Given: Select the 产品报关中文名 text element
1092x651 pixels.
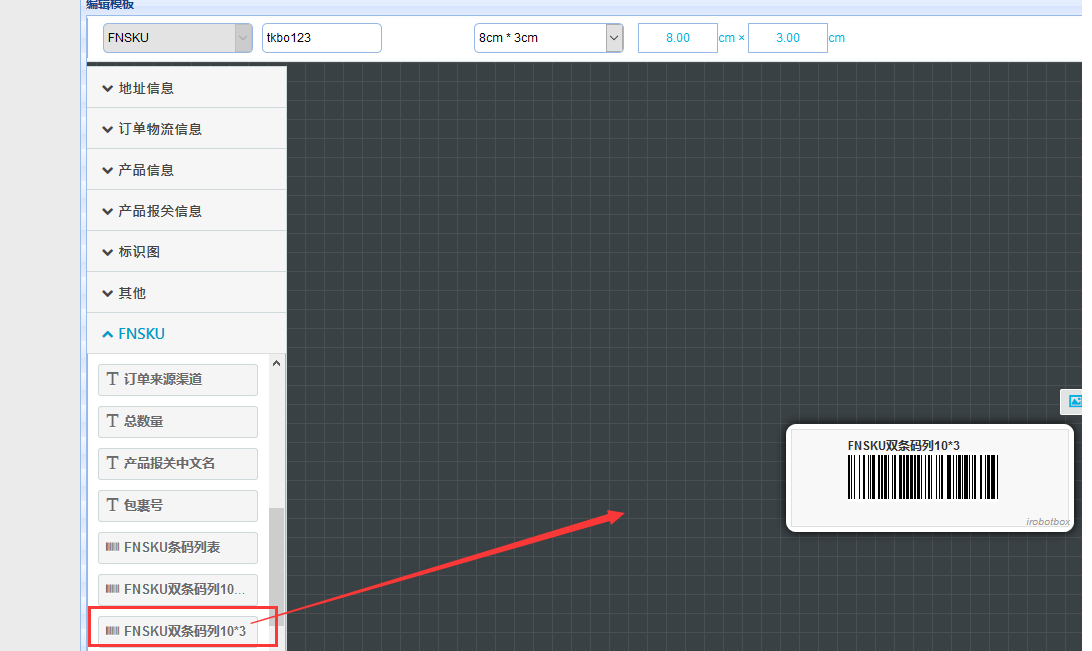Looking at the screenshot, I should click(x=178, y=464).
